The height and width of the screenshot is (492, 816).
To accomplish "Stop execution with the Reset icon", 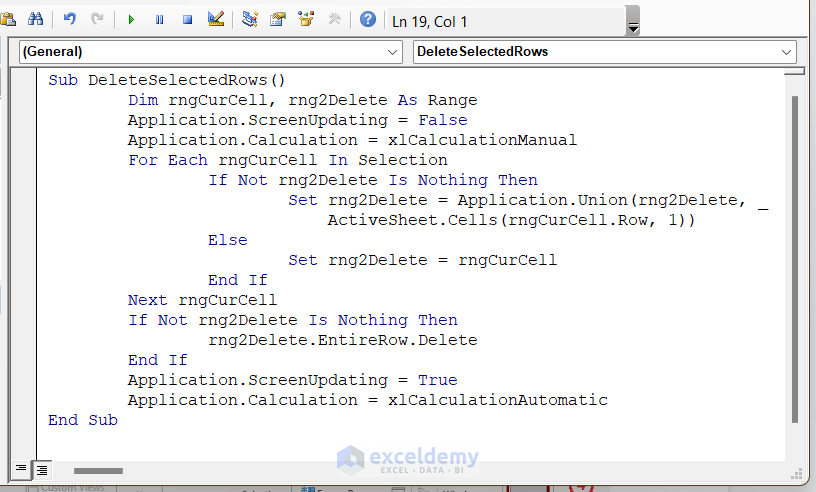I will point(187,20).
